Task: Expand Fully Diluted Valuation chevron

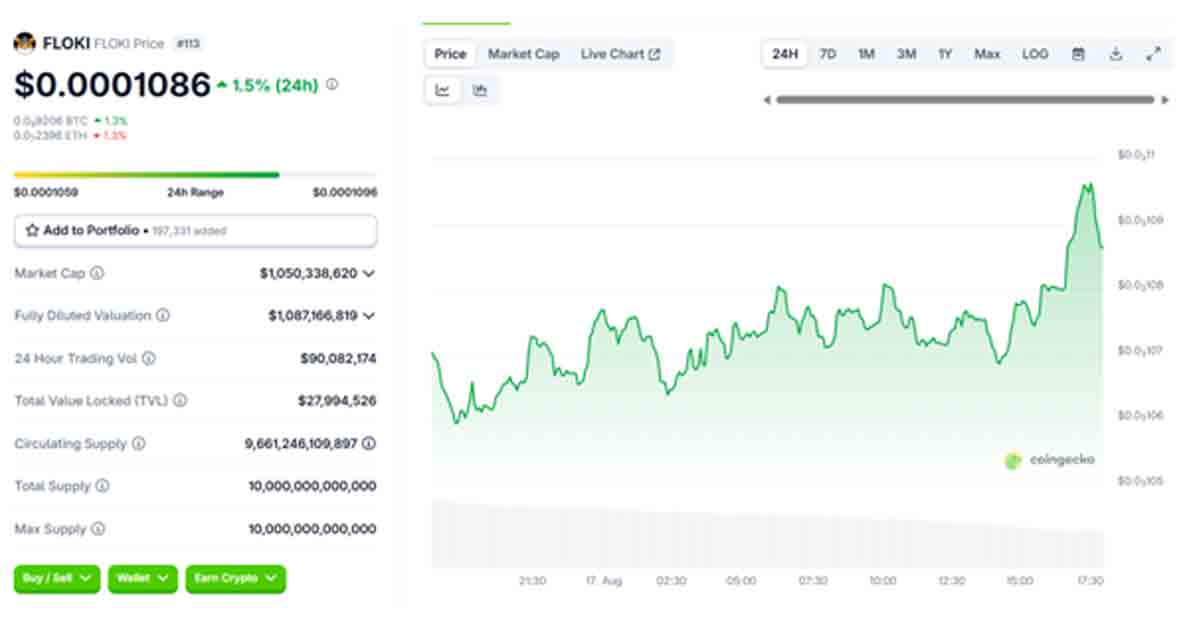Action: [369, 316]
